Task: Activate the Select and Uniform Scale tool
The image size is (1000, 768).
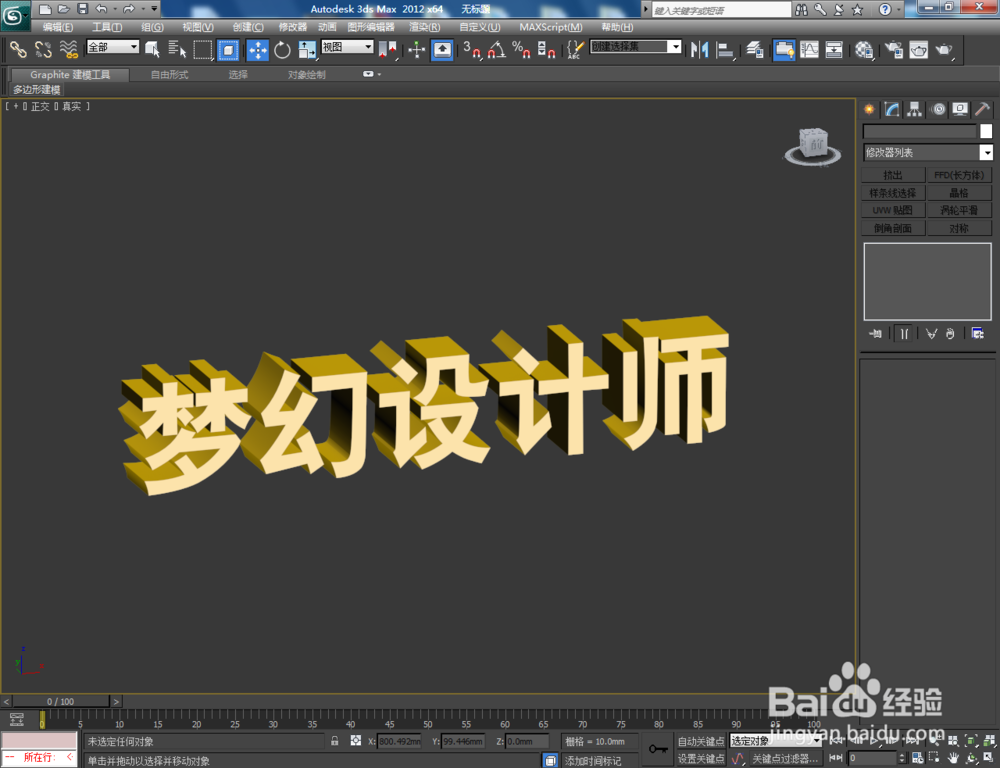Action: [307, 49]
